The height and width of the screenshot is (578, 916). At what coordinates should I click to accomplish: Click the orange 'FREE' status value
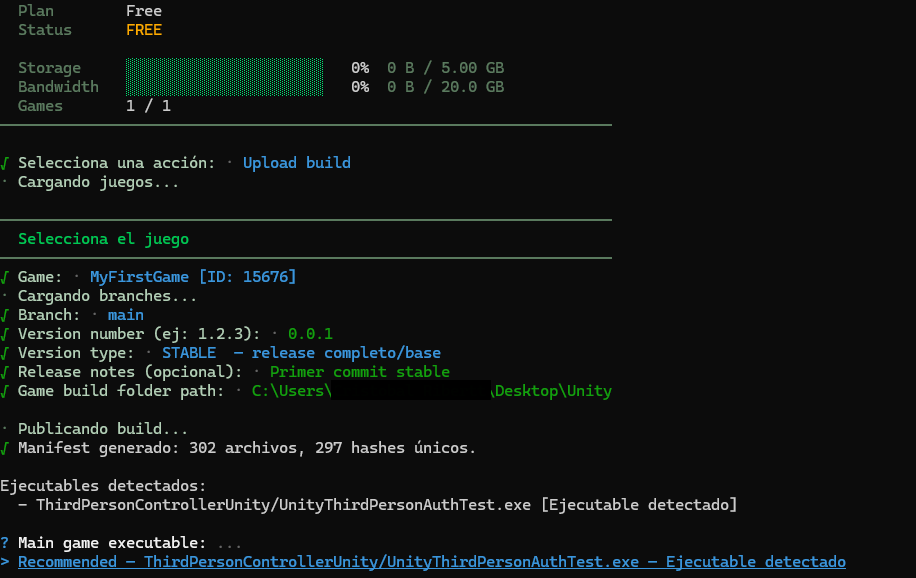tap(144, 30)
